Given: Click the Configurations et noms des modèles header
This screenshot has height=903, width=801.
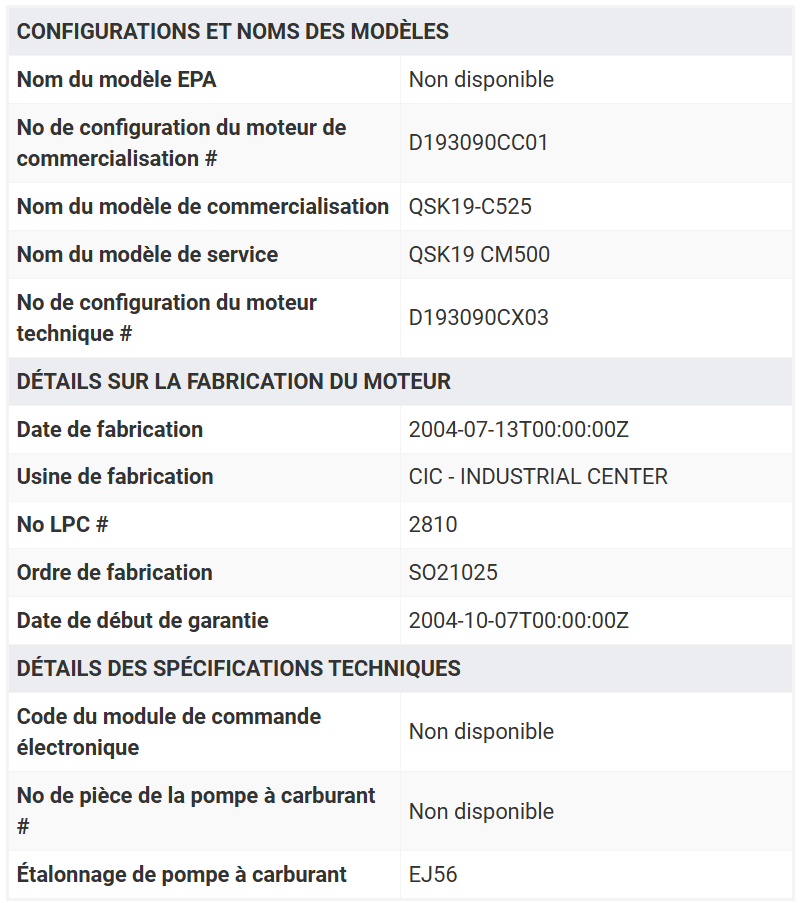Looking at the screenshot, I should coord(233,31).
